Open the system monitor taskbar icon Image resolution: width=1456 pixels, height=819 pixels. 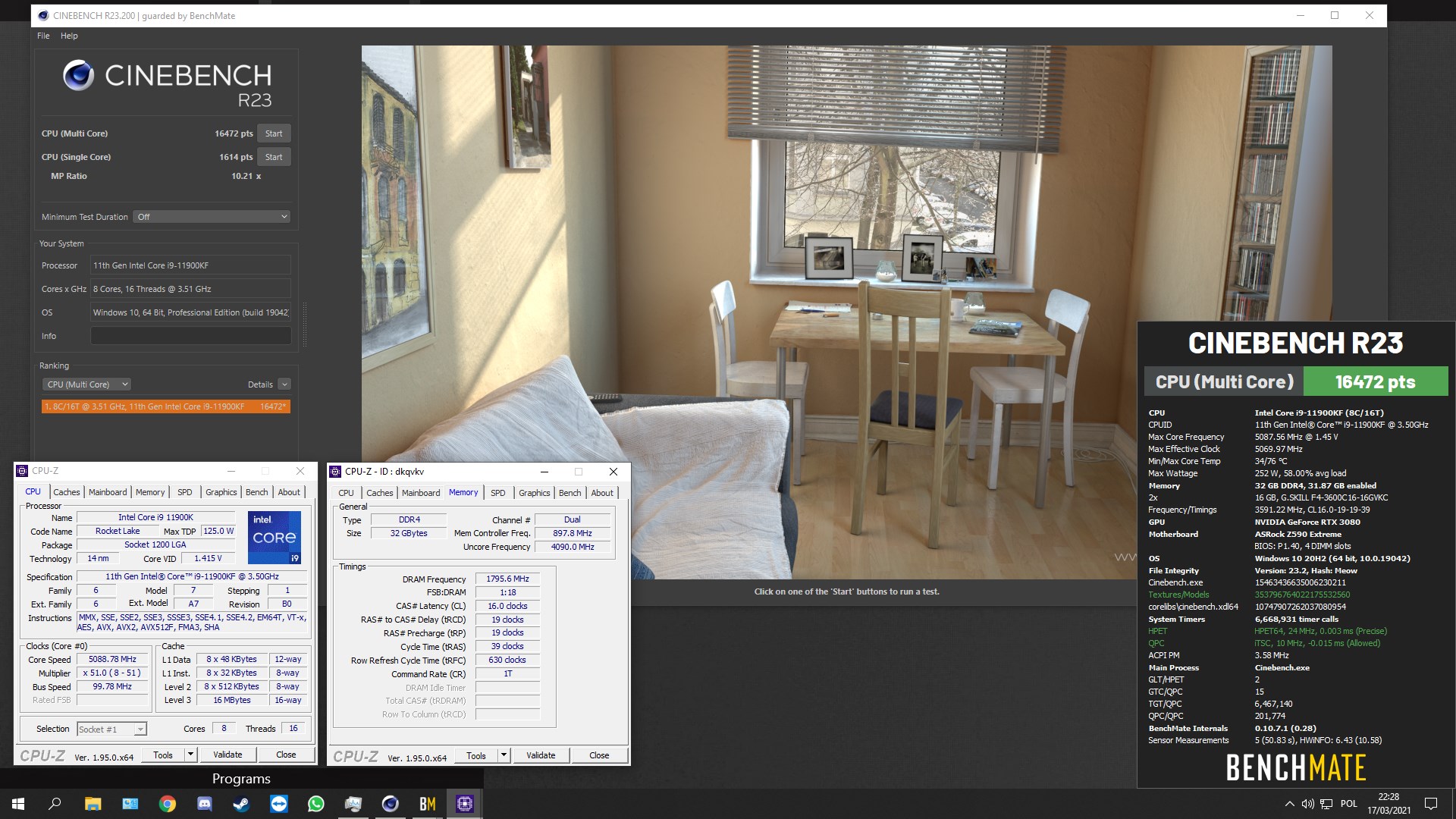coord(353,804)
